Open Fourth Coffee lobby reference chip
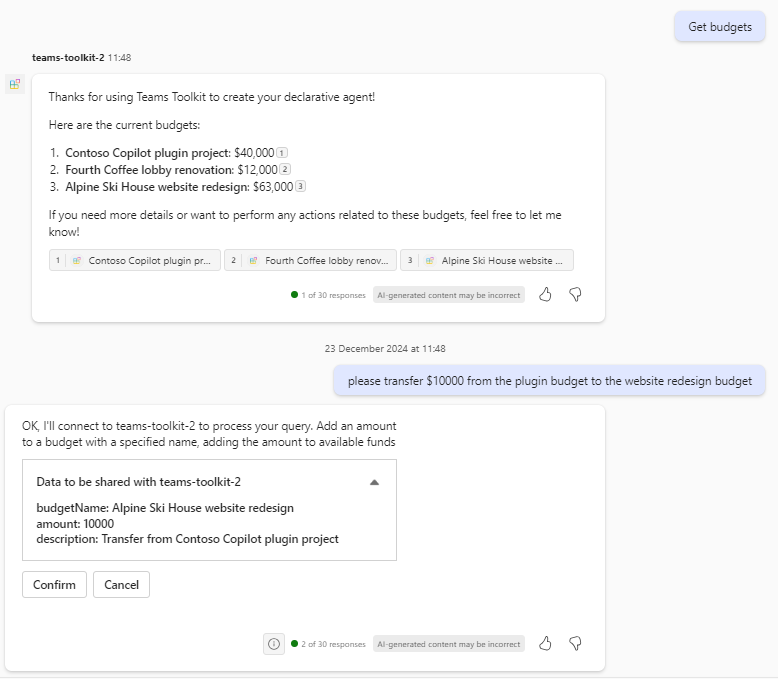The image size is (778, 679). point(311,260)
